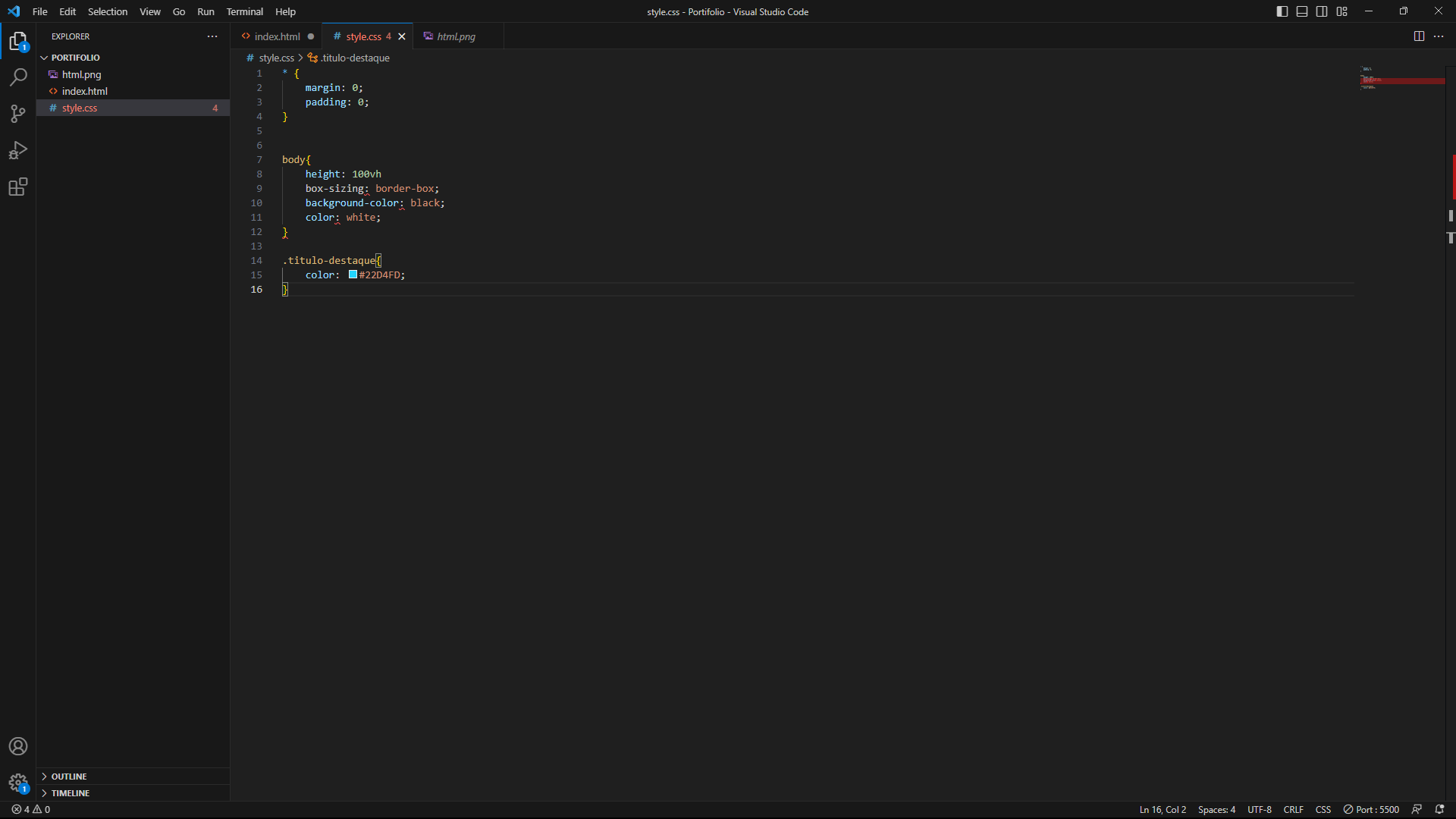The height and width of the screenshot is (819, 1456).
Task: Click the 'padding: 0;' code line
Action: (337, 102)
